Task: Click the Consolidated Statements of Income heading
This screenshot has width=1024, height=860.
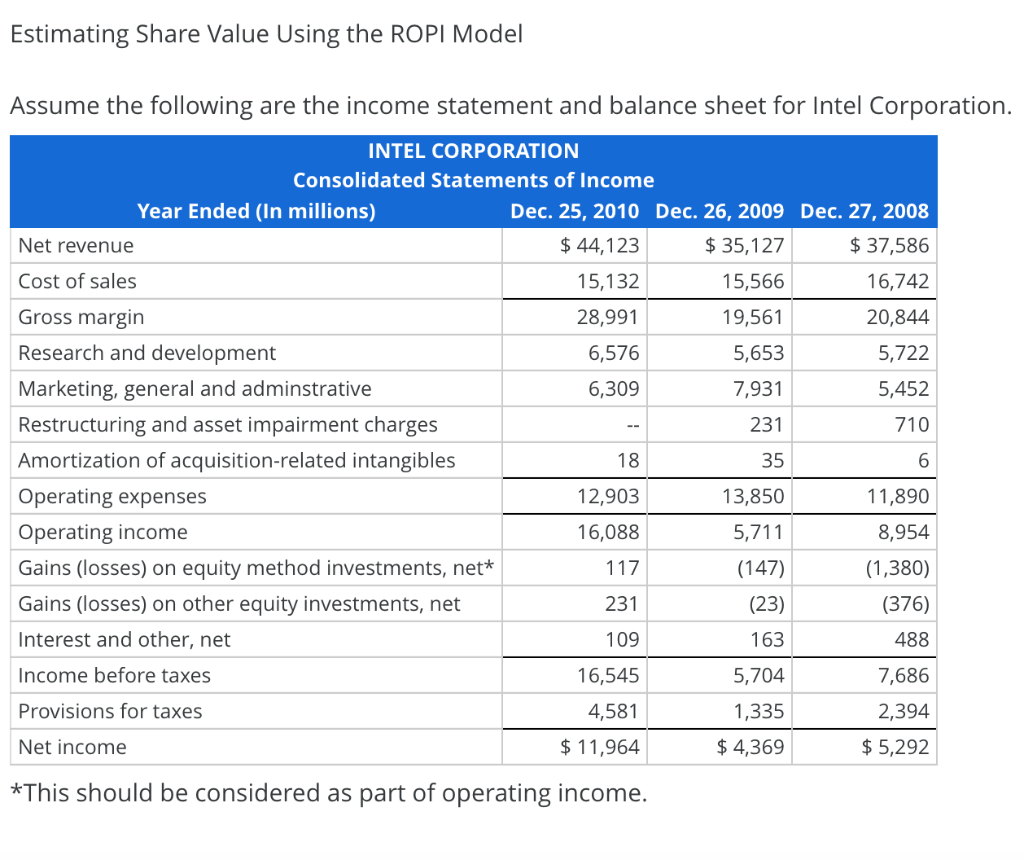Action: click(474, 180)
